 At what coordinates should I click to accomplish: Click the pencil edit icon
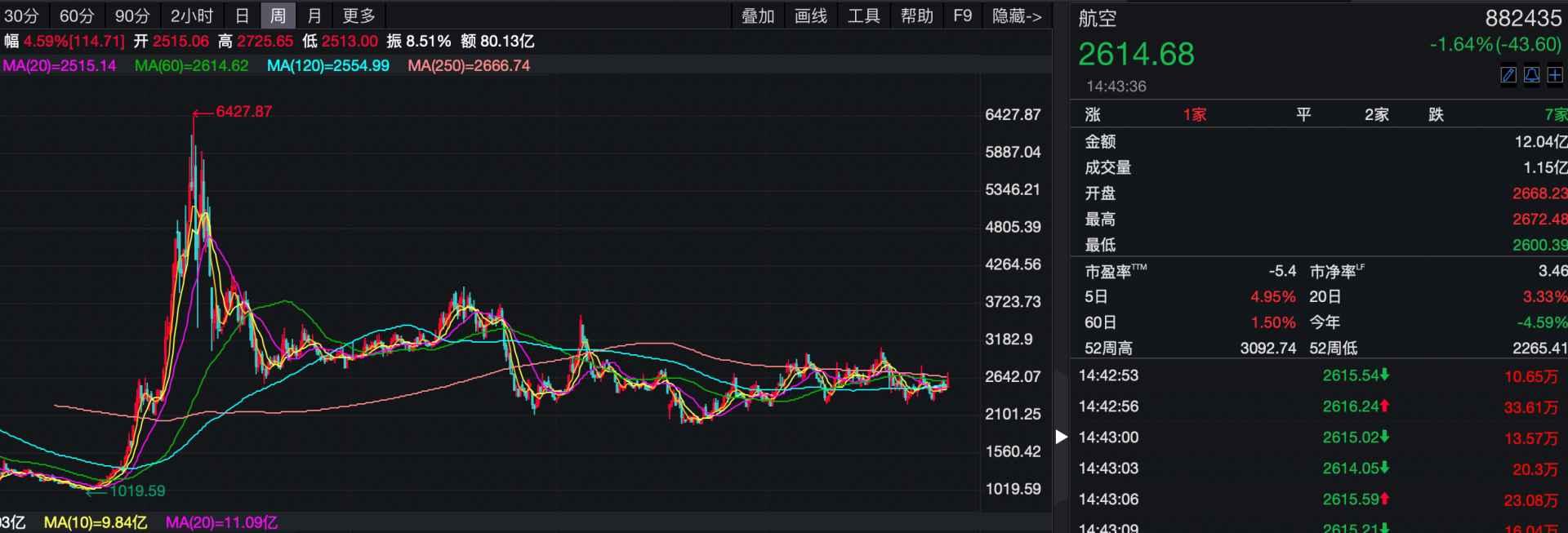(1508, 75)
